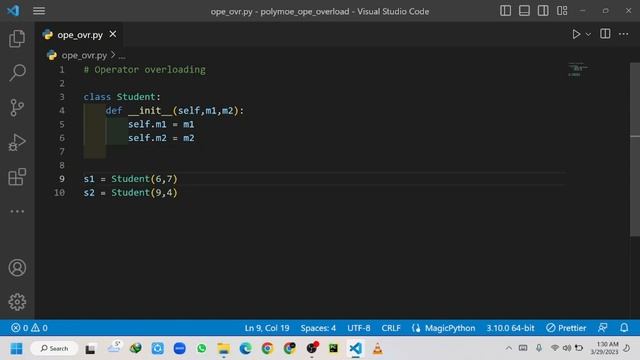Open the clock and date flyout
Screen dimensions: 640x360
coord(604,348)
